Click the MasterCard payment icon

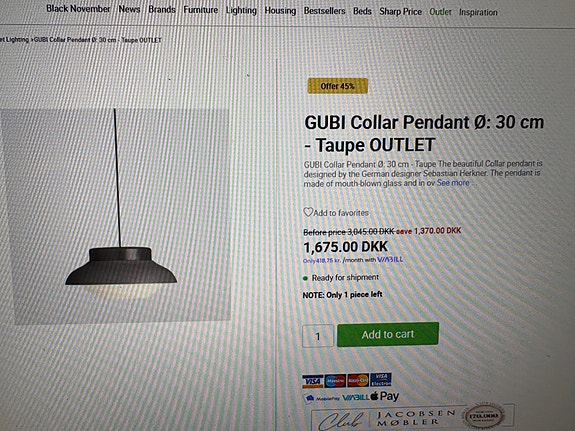tap(358, 380)
